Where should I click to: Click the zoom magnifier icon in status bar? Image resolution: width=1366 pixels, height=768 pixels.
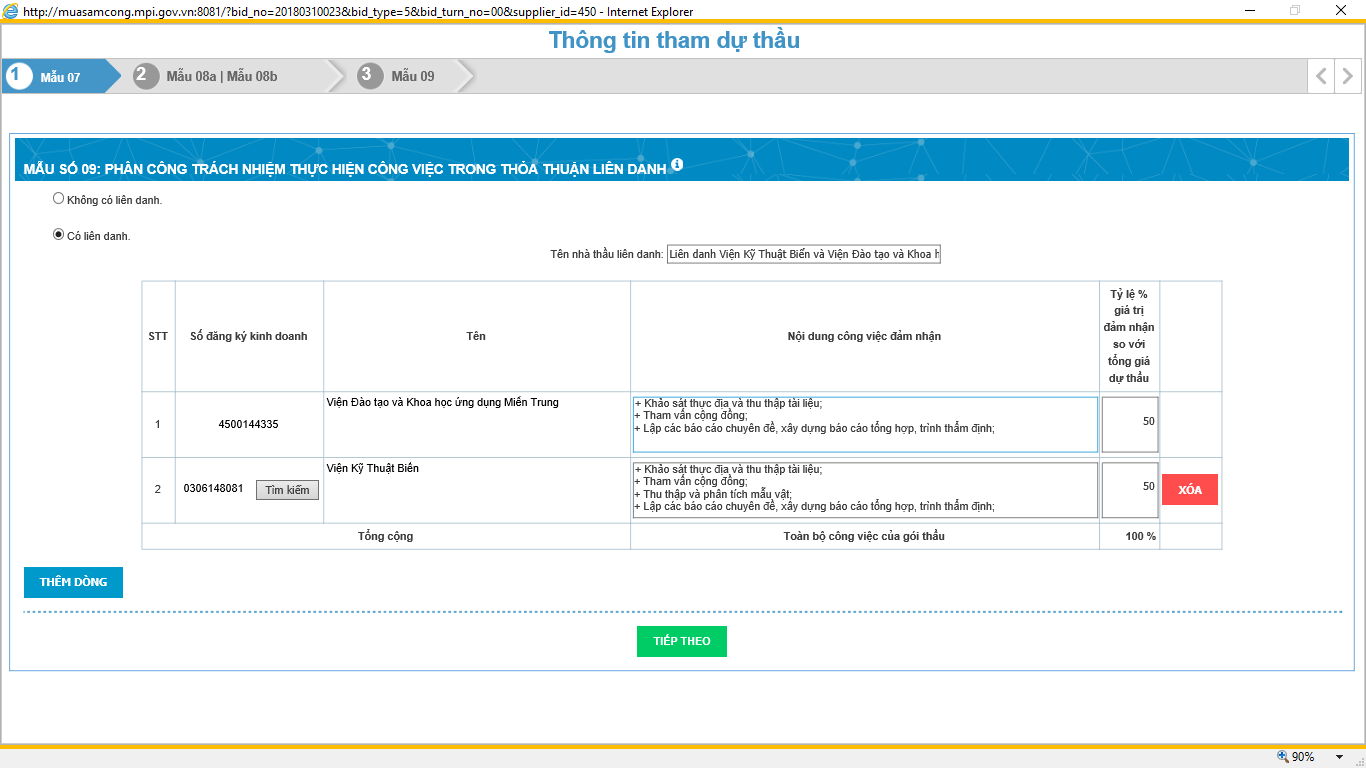1282,757
